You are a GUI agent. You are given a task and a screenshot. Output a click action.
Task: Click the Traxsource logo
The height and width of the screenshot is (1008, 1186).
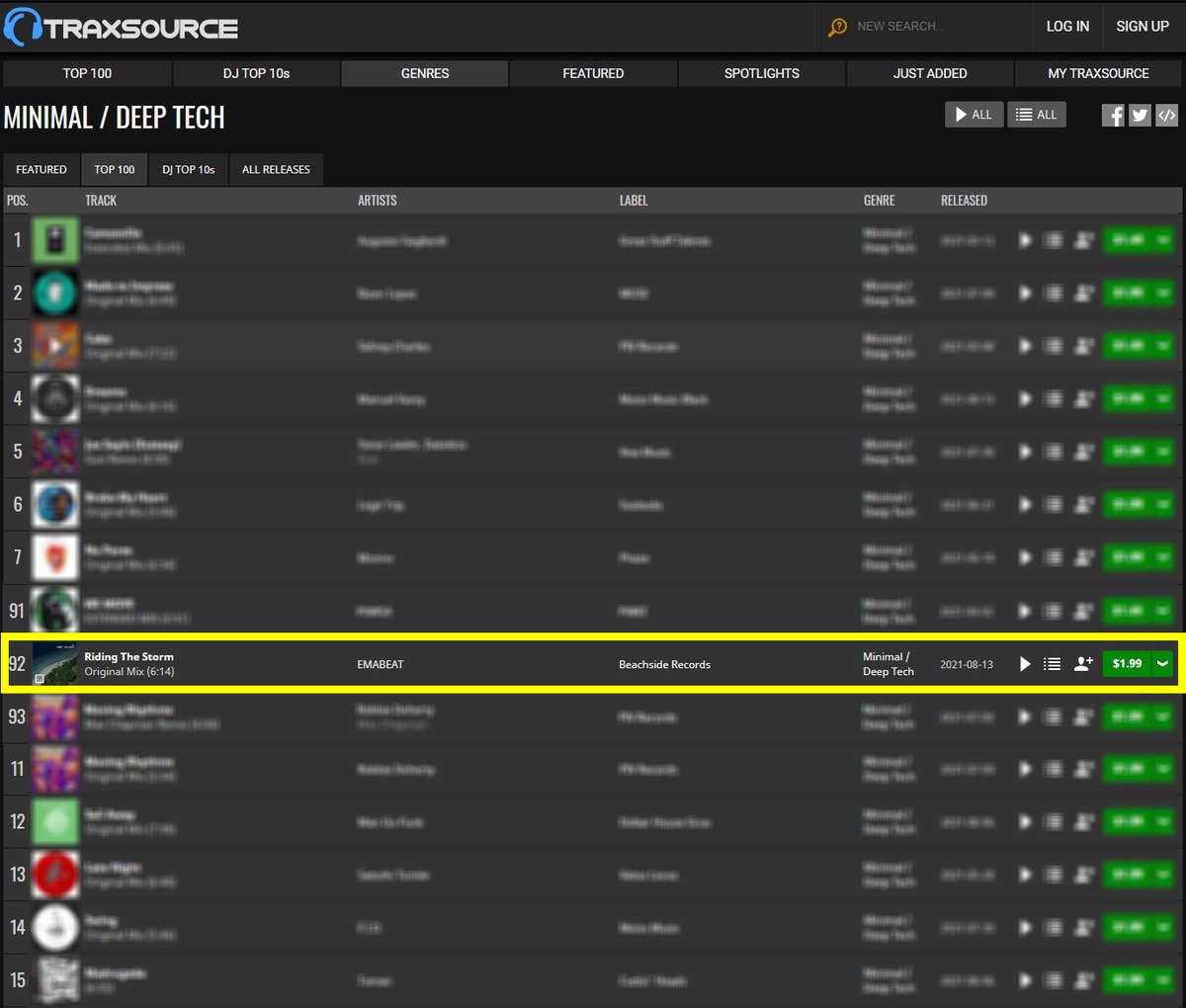121,27
